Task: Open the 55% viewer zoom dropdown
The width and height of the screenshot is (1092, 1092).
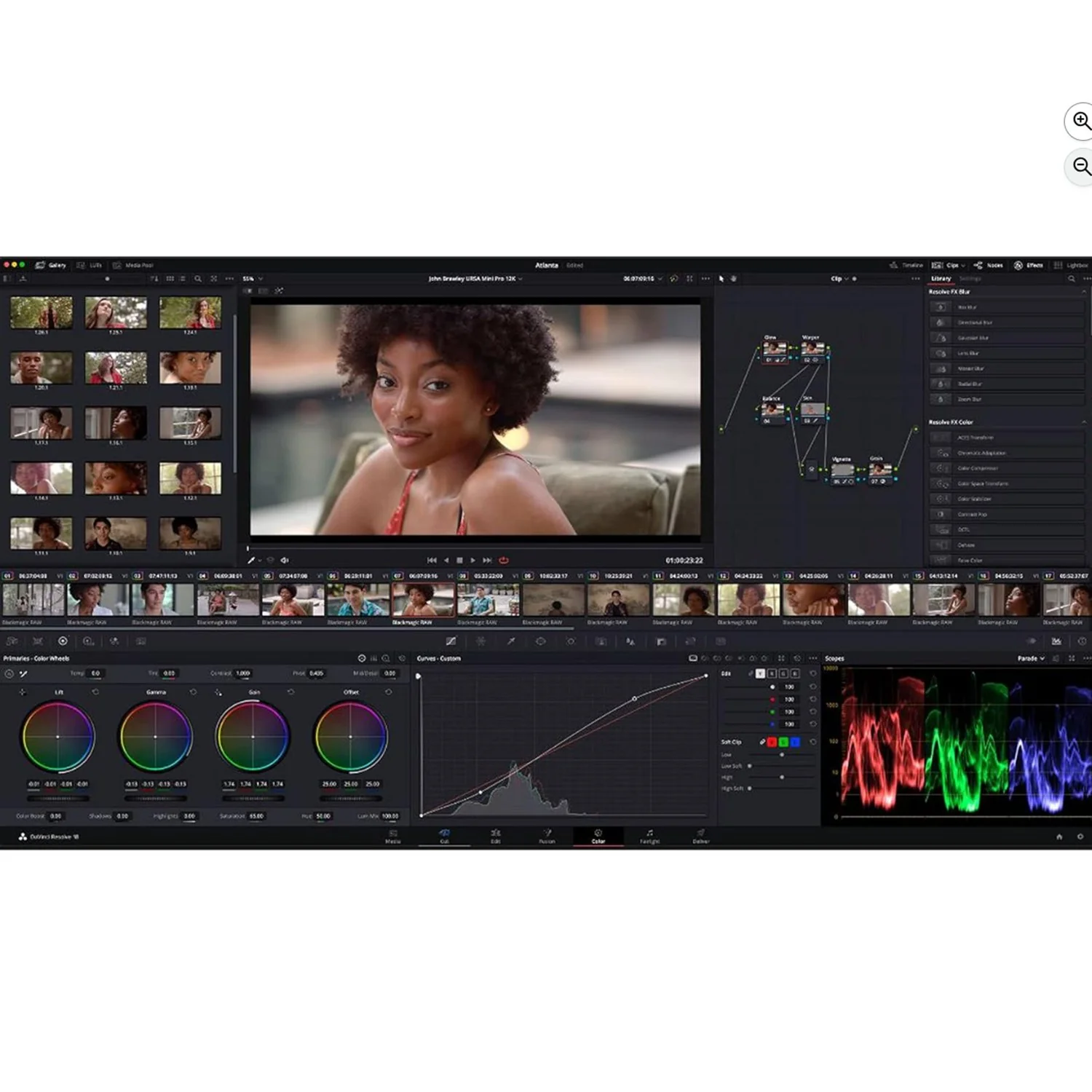Action: tap(253, 279)
